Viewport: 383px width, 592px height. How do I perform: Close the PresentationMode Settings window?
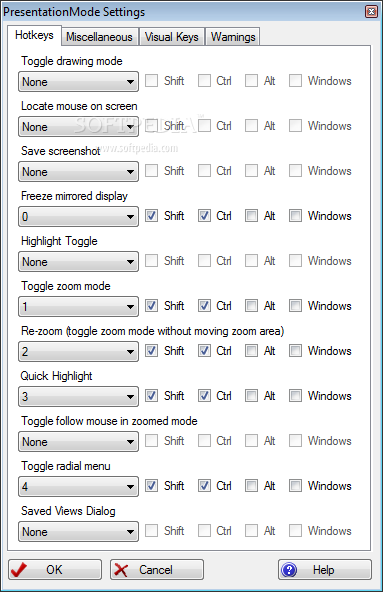click(x=371, y=12)
